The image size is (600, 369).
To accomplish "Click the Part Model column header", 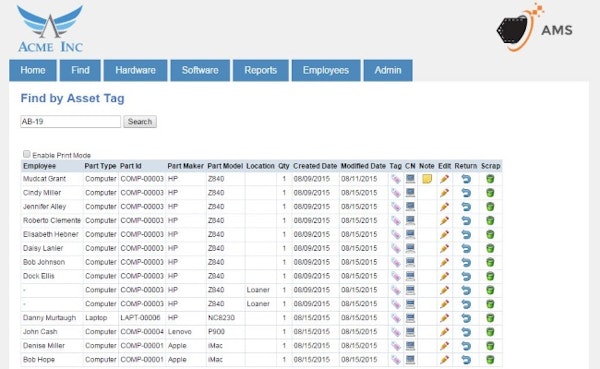I will pyautogui.click(x=225, y=166).
